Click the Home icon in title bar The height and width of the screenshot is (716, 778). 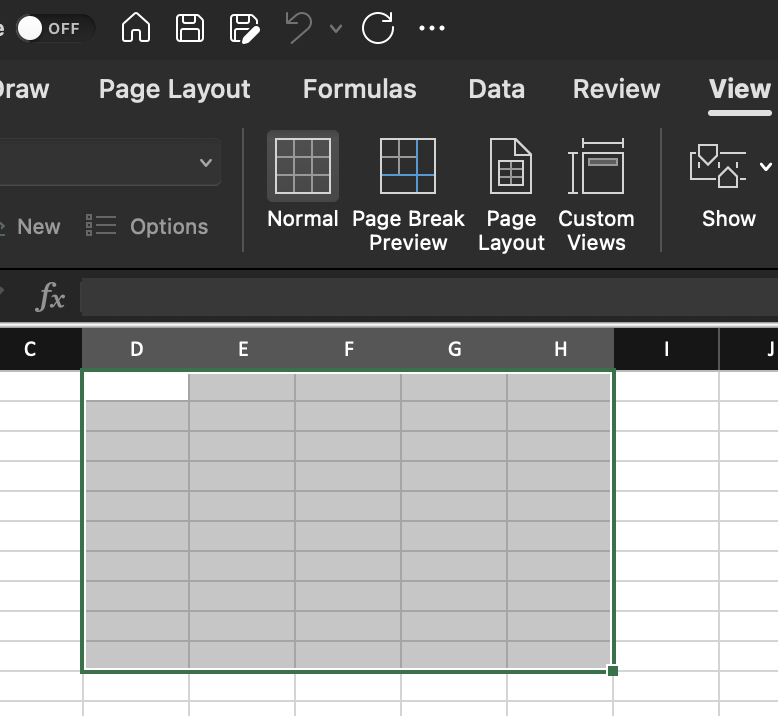point(136,28)
